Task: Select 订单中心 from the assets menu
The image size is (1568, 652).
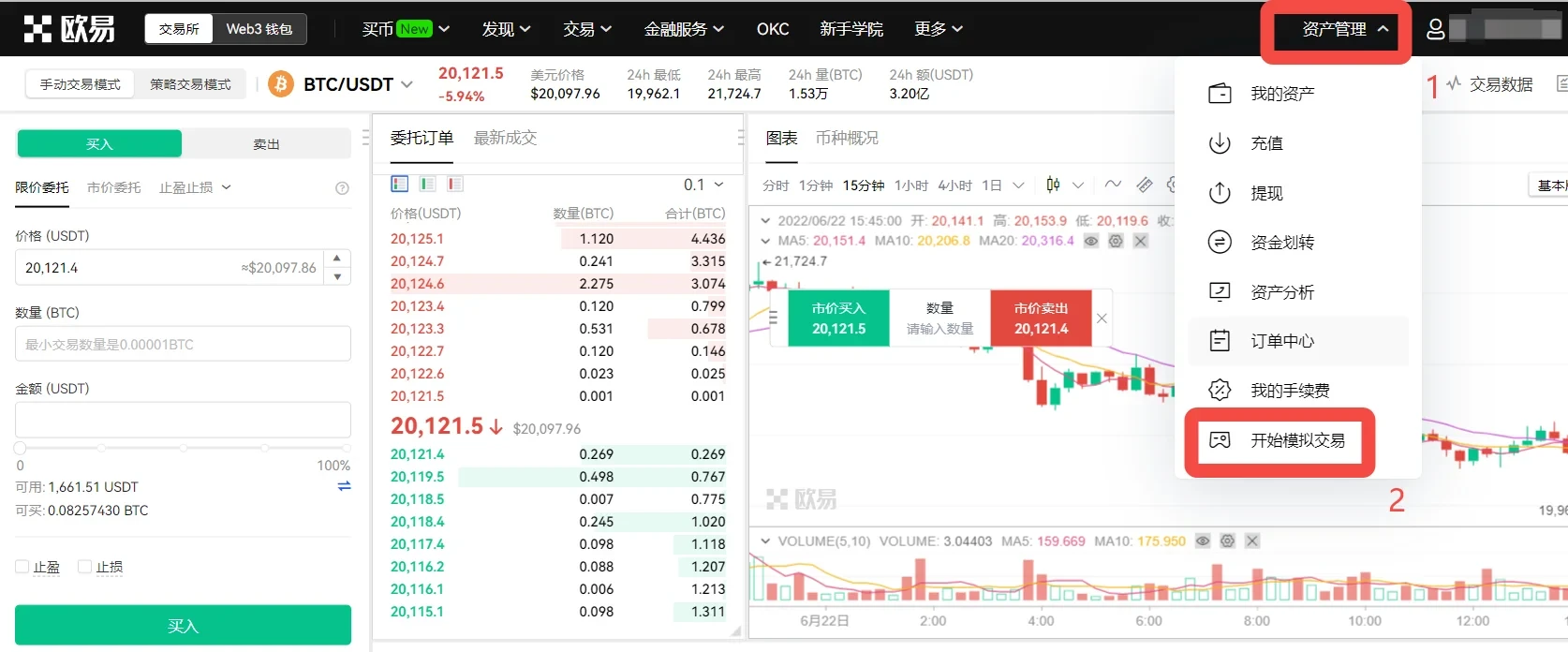Action: point(1298,341)
